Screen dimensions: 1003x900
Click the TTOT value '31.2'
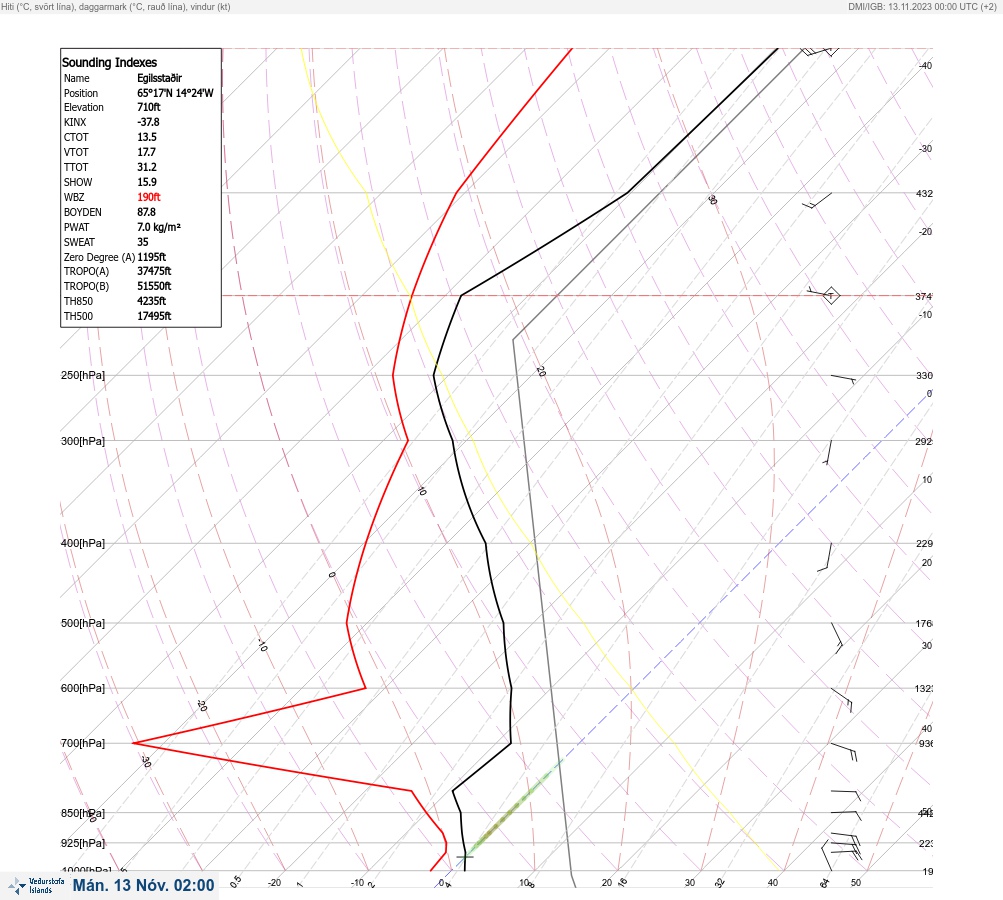point(146,167)
